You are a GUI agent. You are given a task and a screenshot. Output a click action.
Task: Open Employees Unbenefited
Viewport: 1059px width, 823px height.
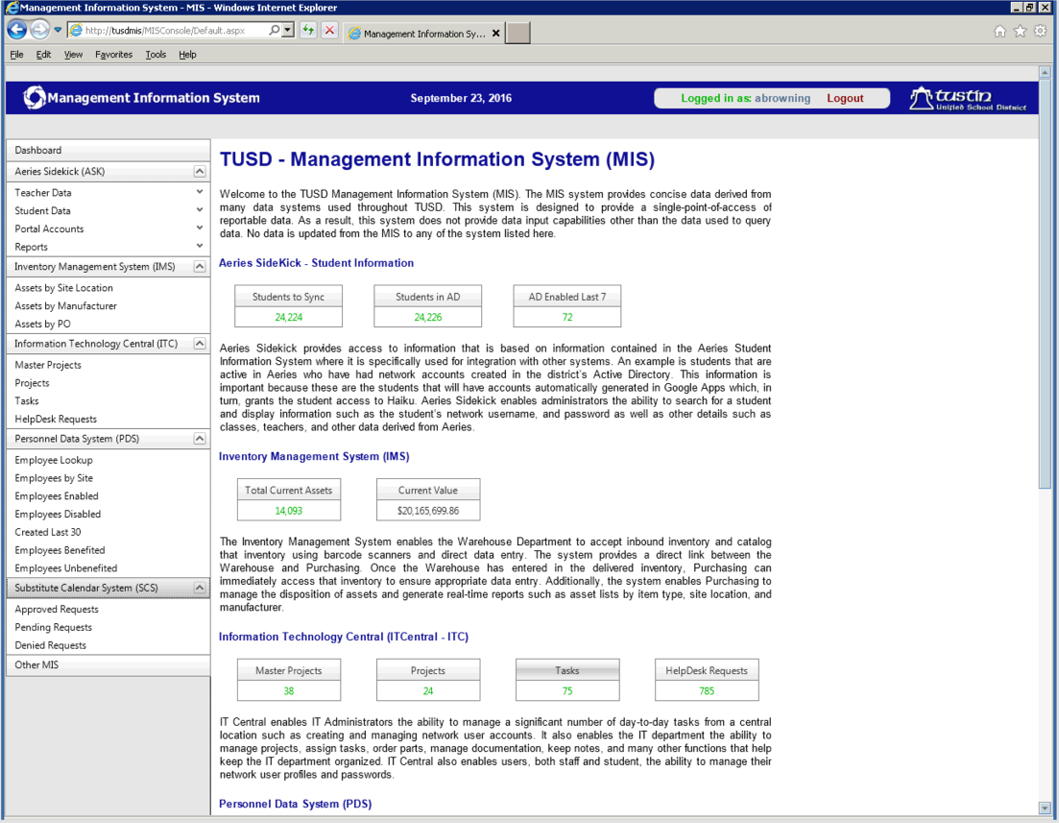tap(66, 568)
